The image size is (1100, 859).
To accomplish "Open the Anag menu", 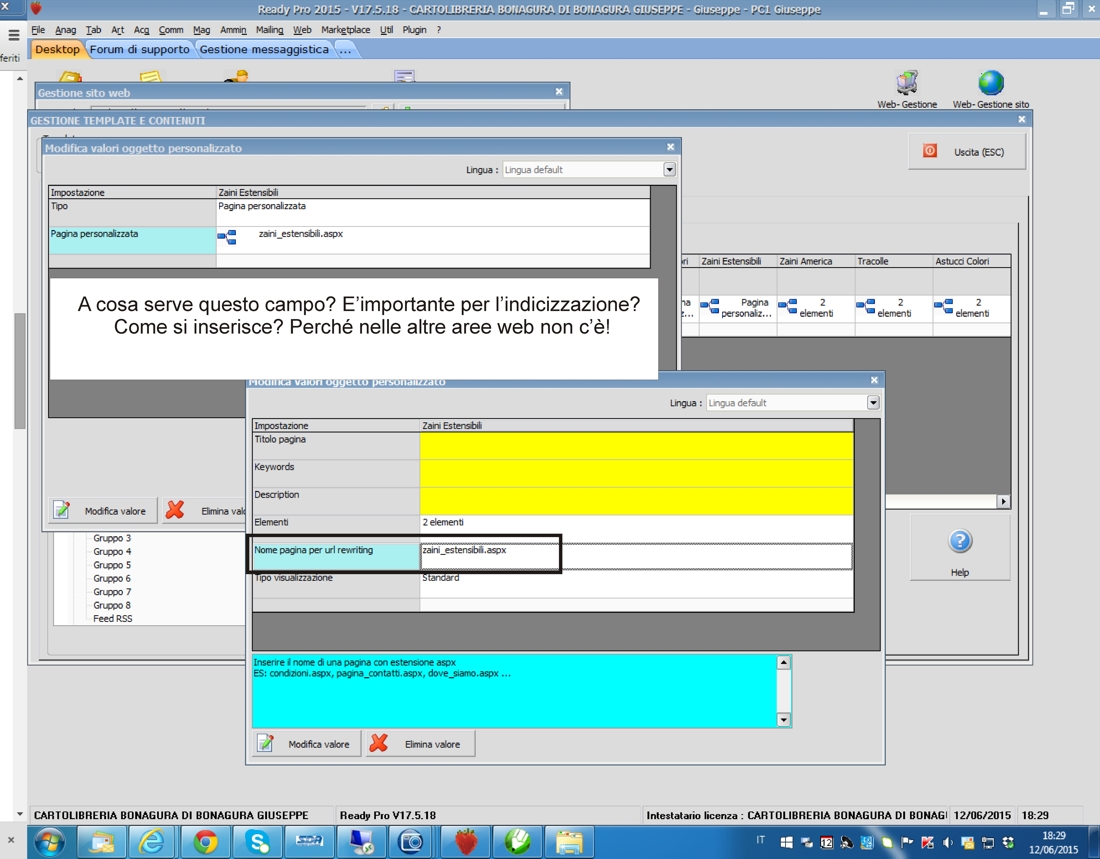I will click(65, 29).
